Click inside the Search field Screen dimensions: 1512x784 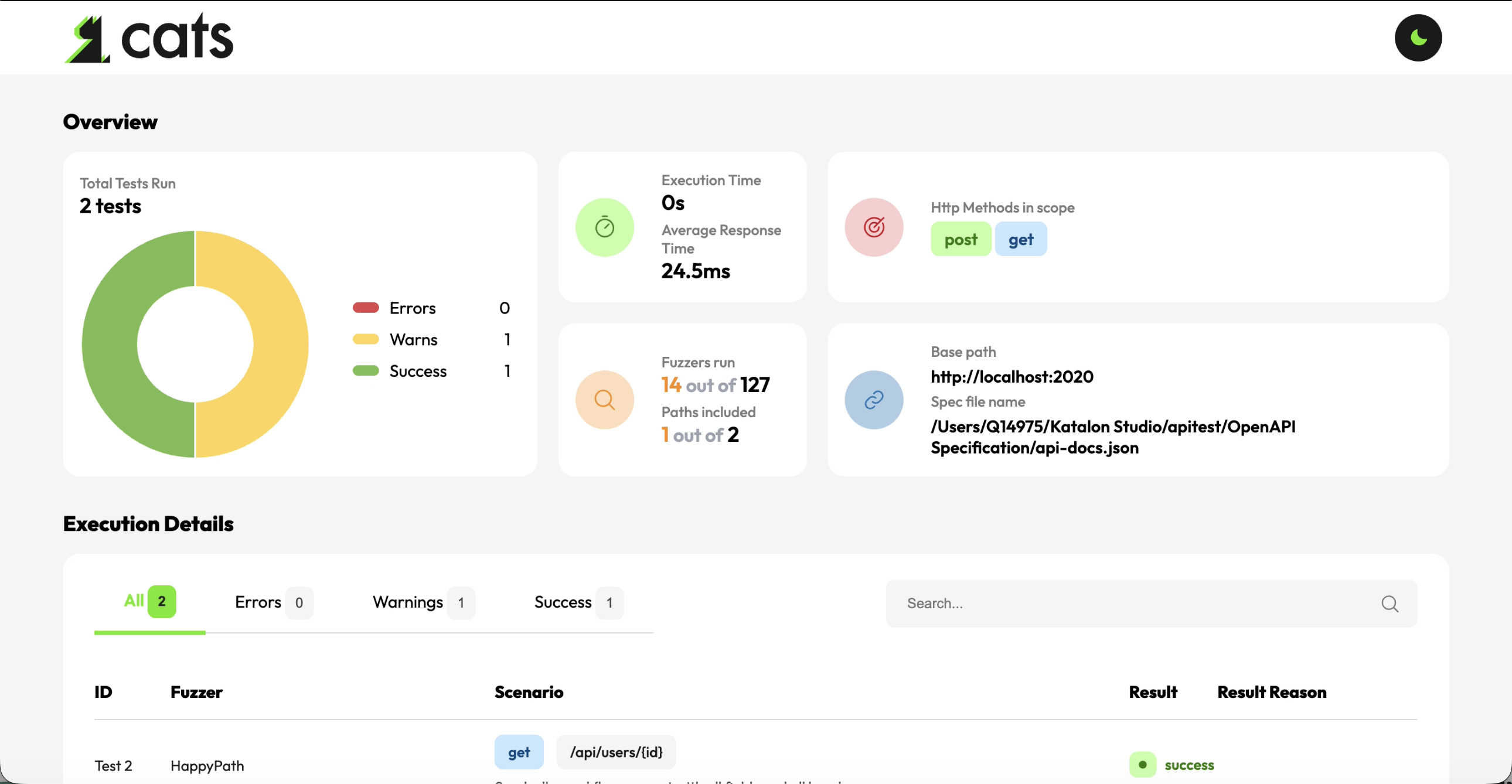click(1115, 604)
